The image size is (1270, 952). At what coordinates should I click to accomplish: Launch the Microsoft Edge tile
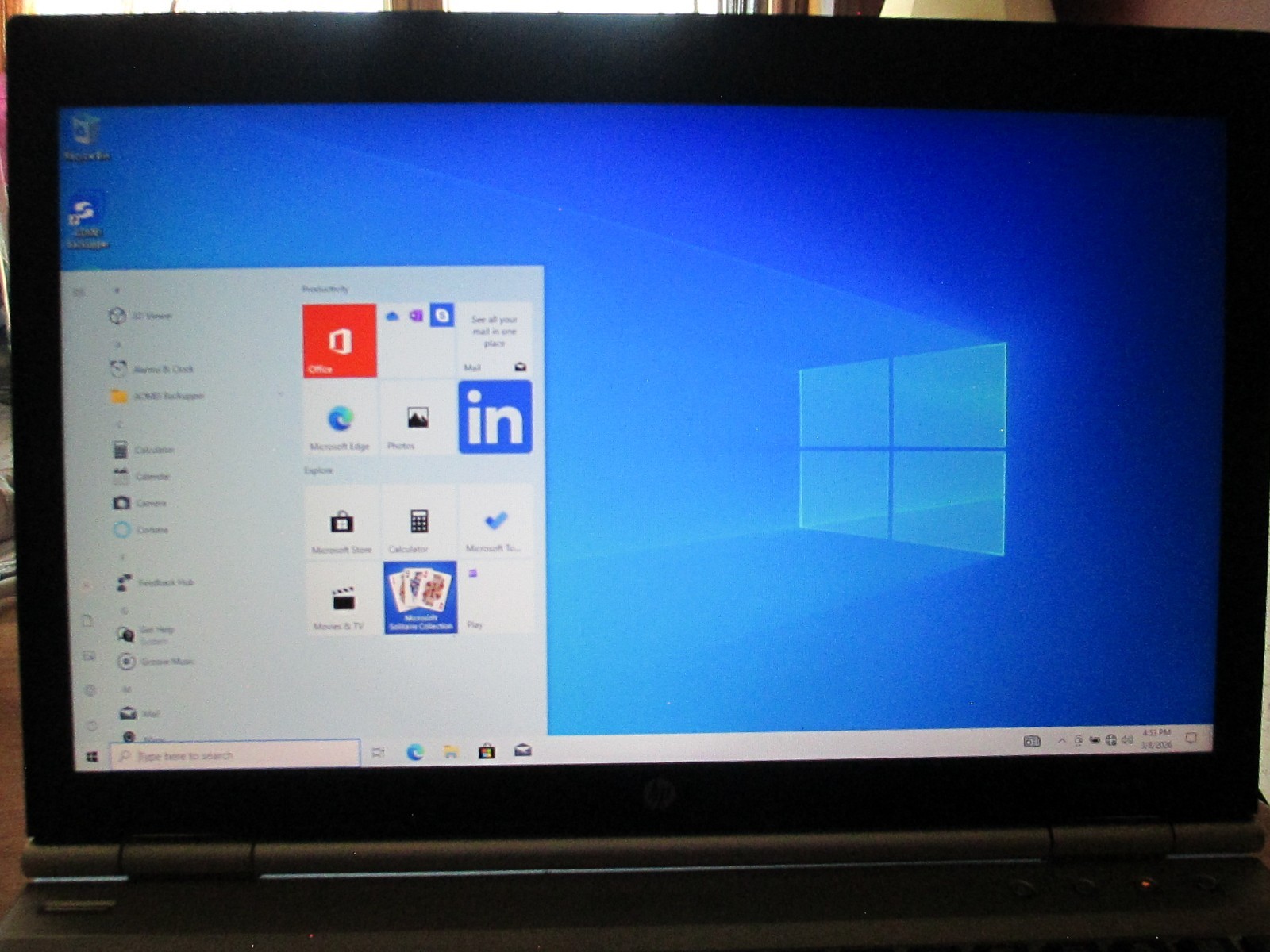(x=340, y=418)
